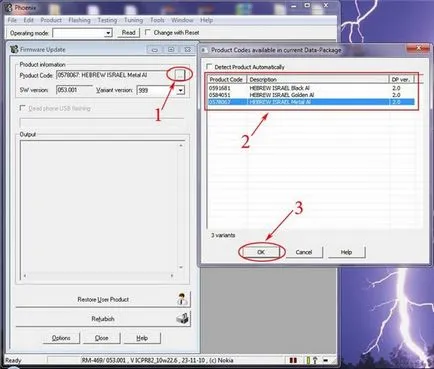Maximize the Firmware Update window
Screen dimensions: 434x369
click(171, 50)
